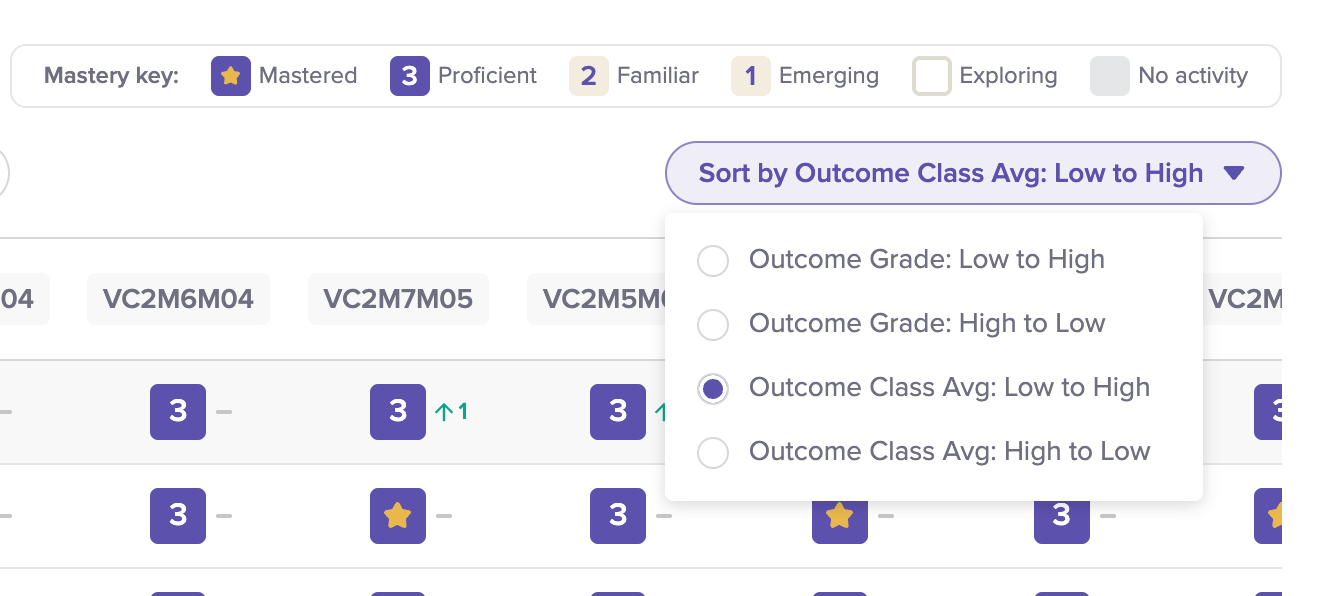Select Outcome Grade: High to Low radio
Image resolution: width=1338 pixels, height=596 pixels.
pyautogui.click(x=713, y=324)
